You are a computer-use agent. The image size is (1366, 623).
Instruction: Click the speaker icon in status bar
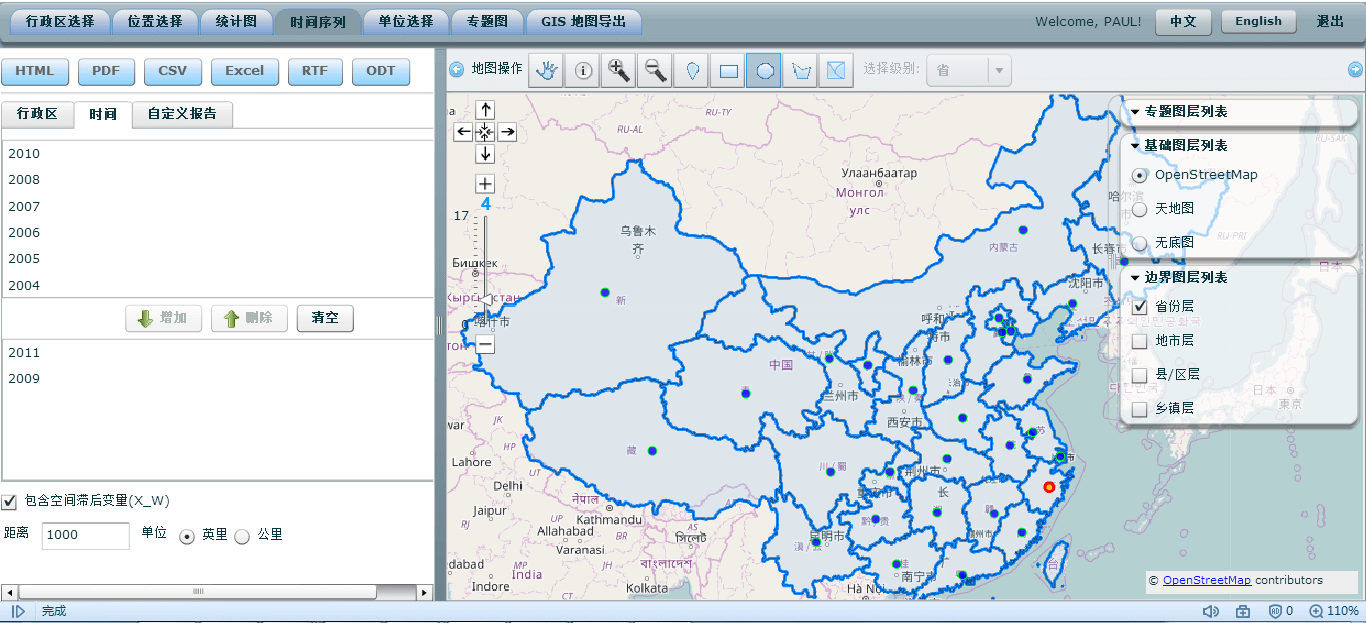tap(1211, 611)
